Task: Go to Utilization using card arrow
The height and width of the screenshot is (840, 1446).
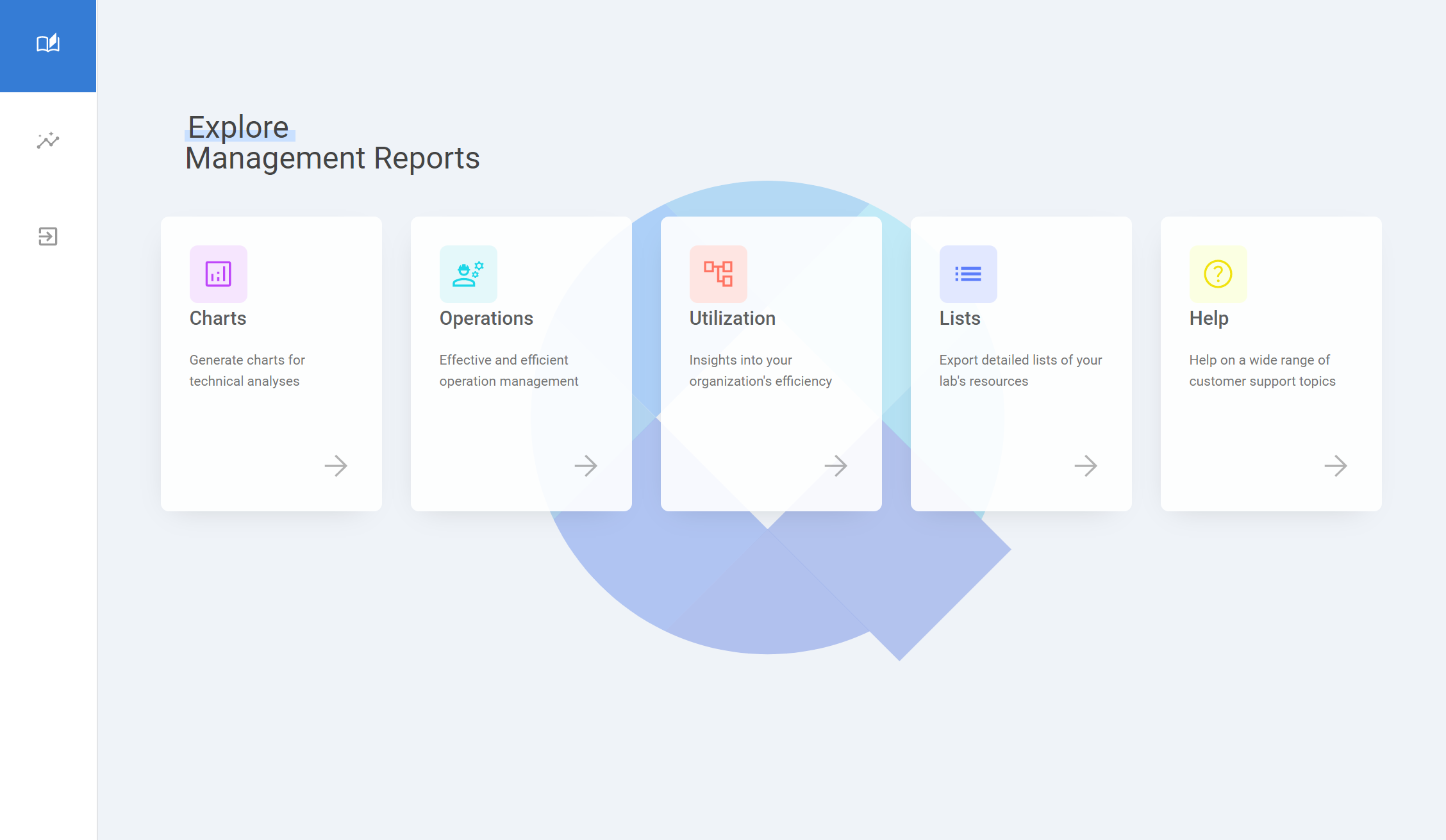Action: [835, 466]
